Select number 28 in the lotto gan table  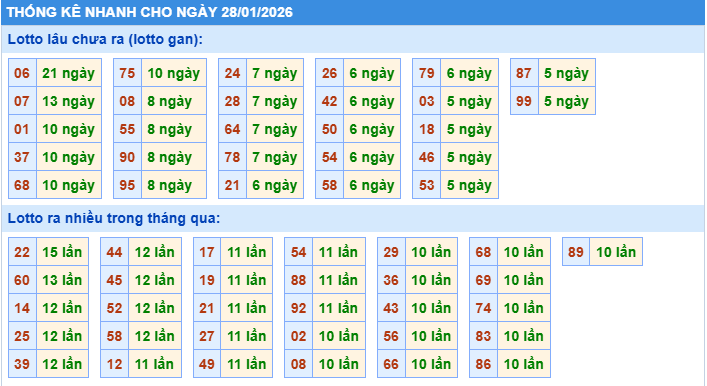point(232,101)
